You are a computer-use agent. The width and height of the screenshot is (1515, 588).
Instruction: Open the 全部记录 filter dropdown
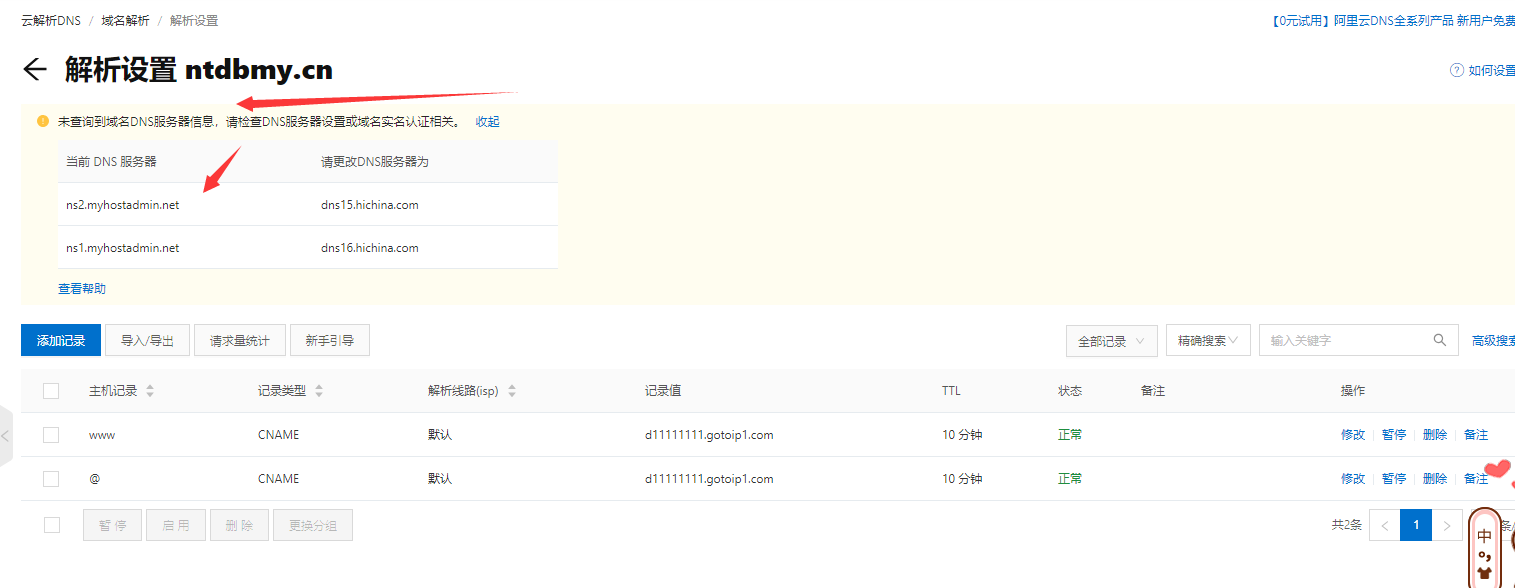click(x=1111, y=341)
